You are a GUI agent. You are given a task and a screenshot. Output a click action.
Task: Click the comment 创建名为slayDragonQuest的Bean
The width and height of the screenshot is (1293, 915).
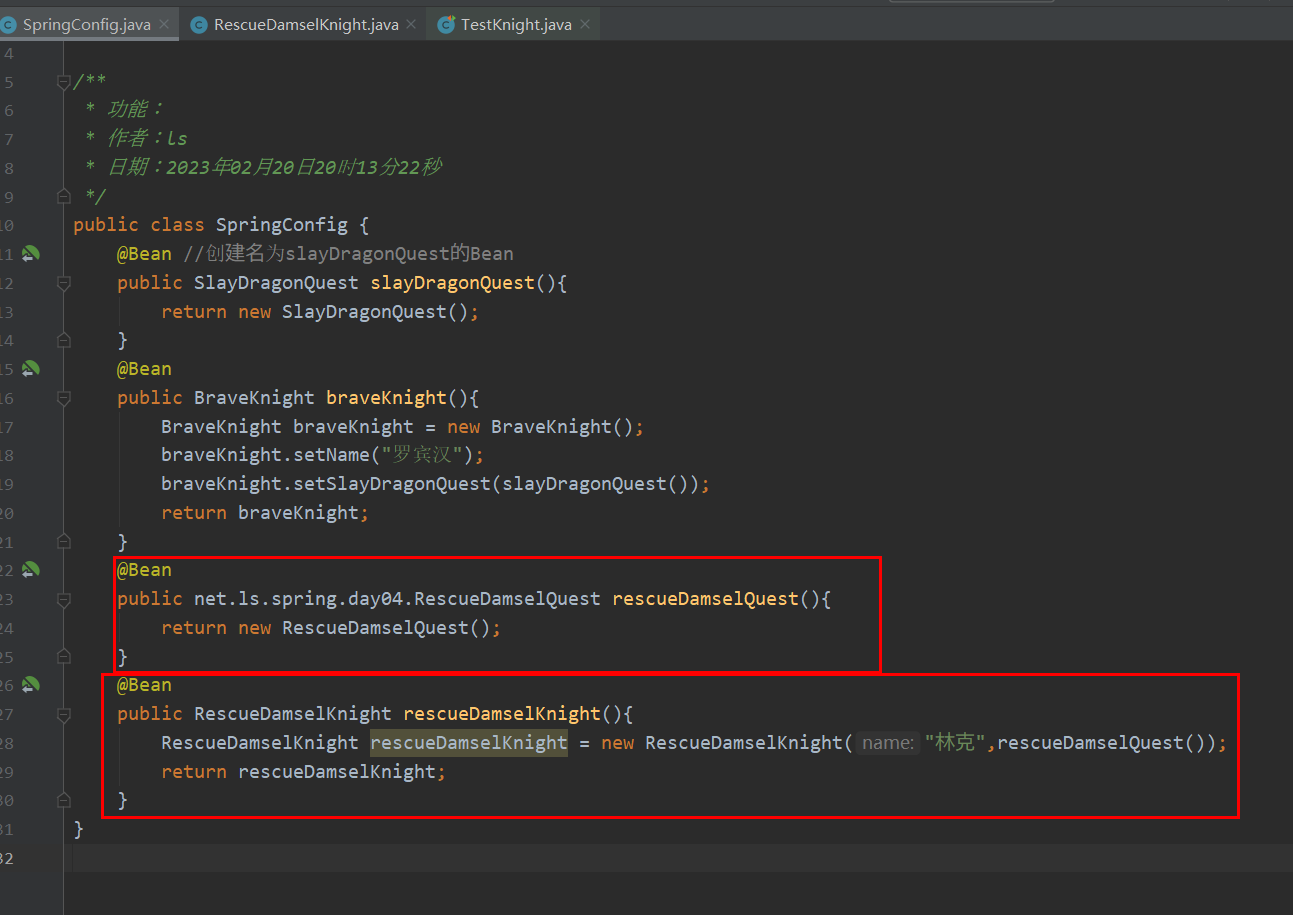coord(348,254)
